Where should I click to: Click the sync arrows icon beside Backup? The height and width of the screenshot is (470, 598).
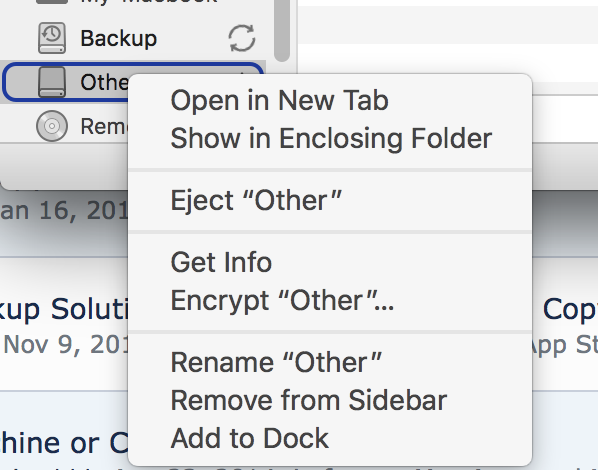pyautogui.click(x=242, y=38)
